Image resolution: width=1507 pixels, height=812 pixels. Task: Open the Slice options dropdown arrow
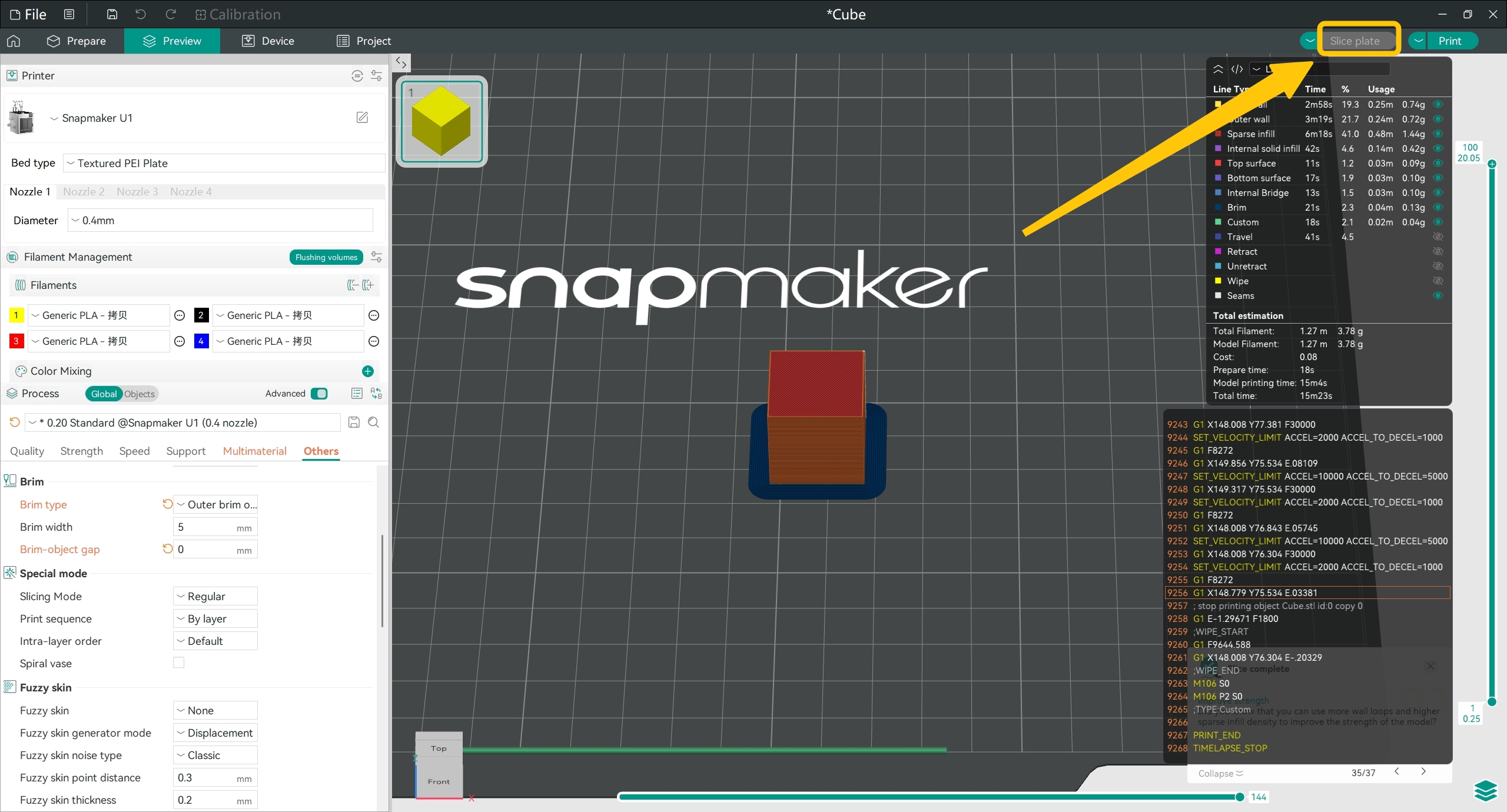pyautogui.click(x=1309, y=41)
